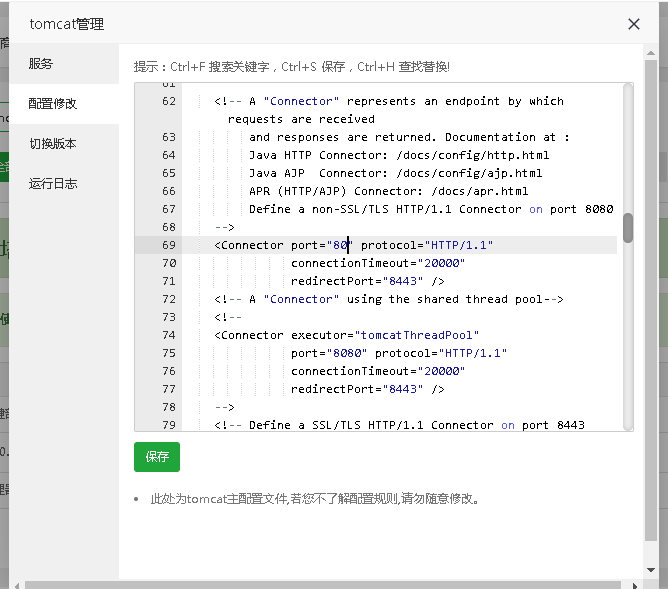Click line number 62 in gutter

[169, 101]
